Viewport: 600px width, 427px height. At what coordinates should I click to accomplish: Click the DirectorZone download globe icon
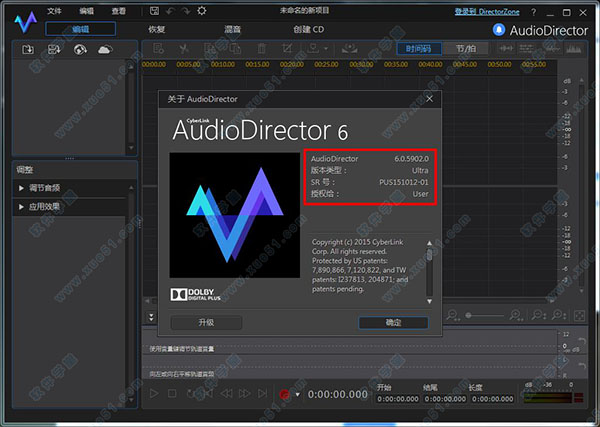[x=80, y=50]
